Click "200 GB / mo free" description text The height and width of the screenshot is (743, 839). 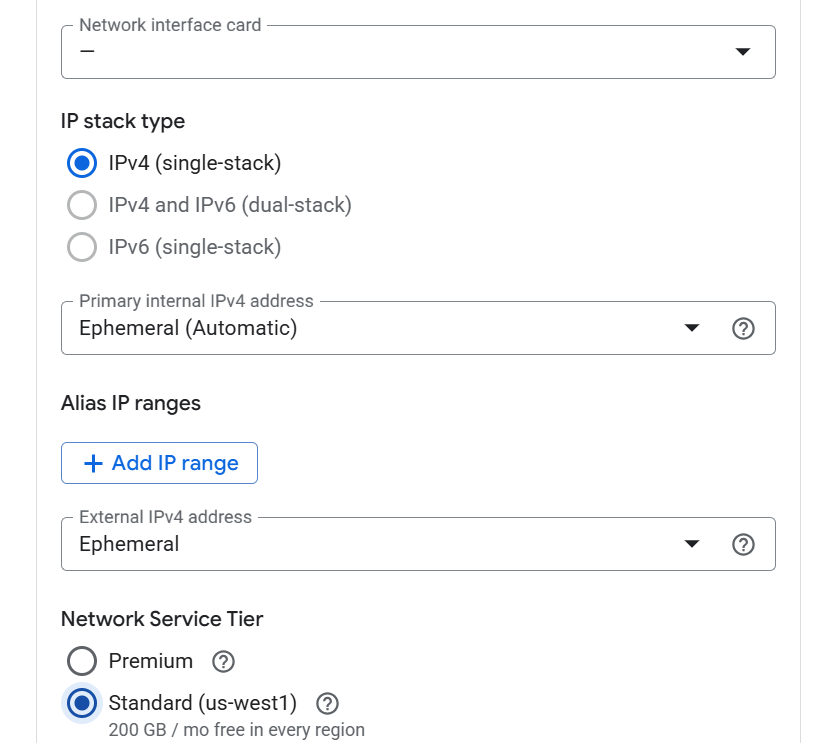tap(236, 730)
